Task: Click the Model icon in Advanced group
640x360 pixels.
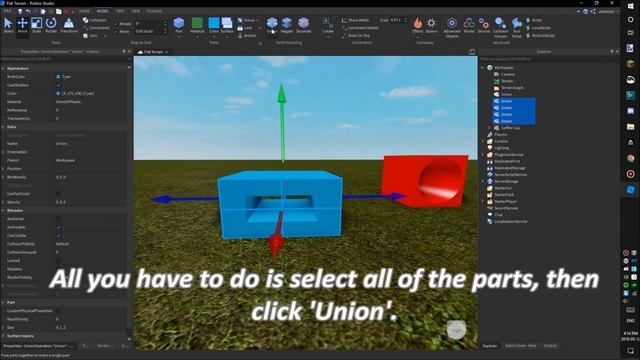Action: [x=469, y=25]
